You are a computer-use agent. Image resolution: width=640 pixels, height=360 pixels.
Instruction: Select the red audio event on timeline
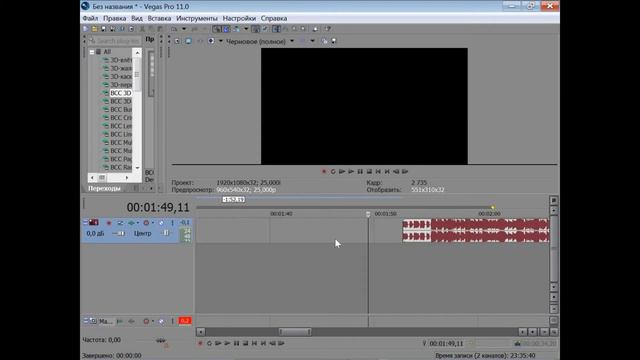(476, 231)
